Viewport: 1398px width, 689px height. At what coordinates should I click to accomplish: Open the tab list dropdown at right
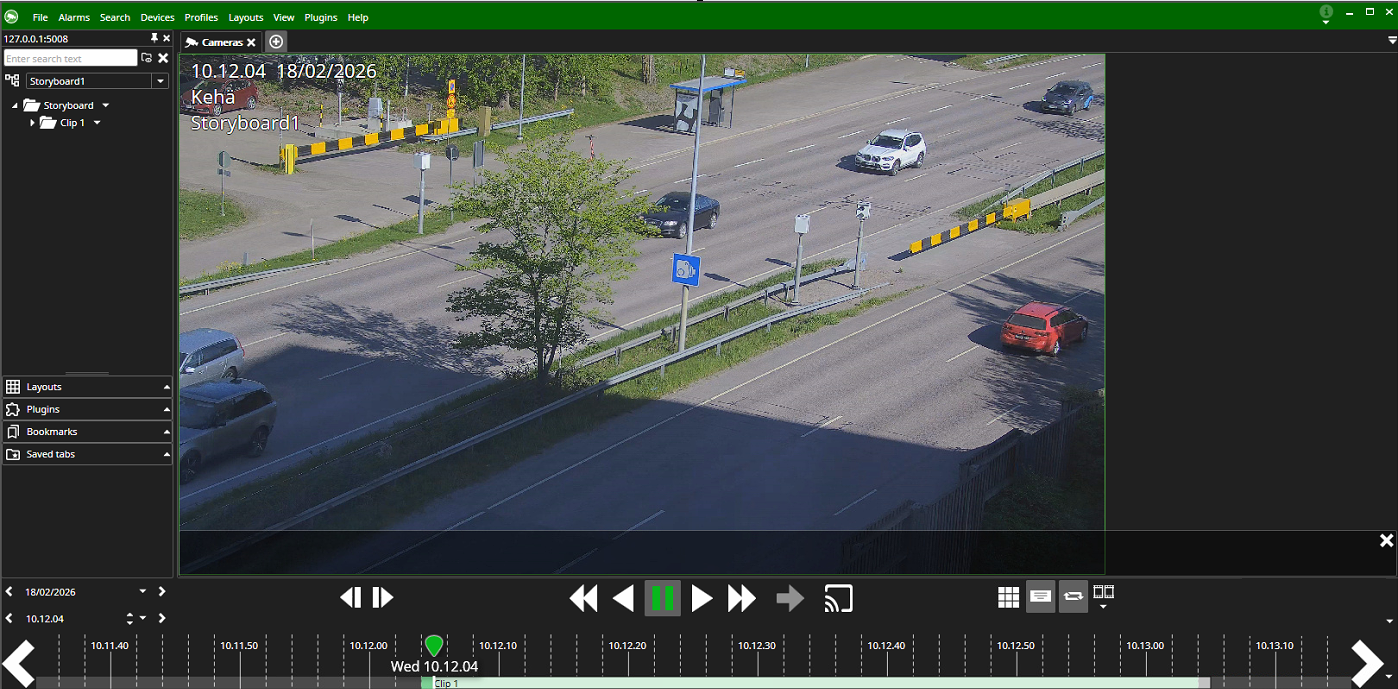(x=1392, y=40)
